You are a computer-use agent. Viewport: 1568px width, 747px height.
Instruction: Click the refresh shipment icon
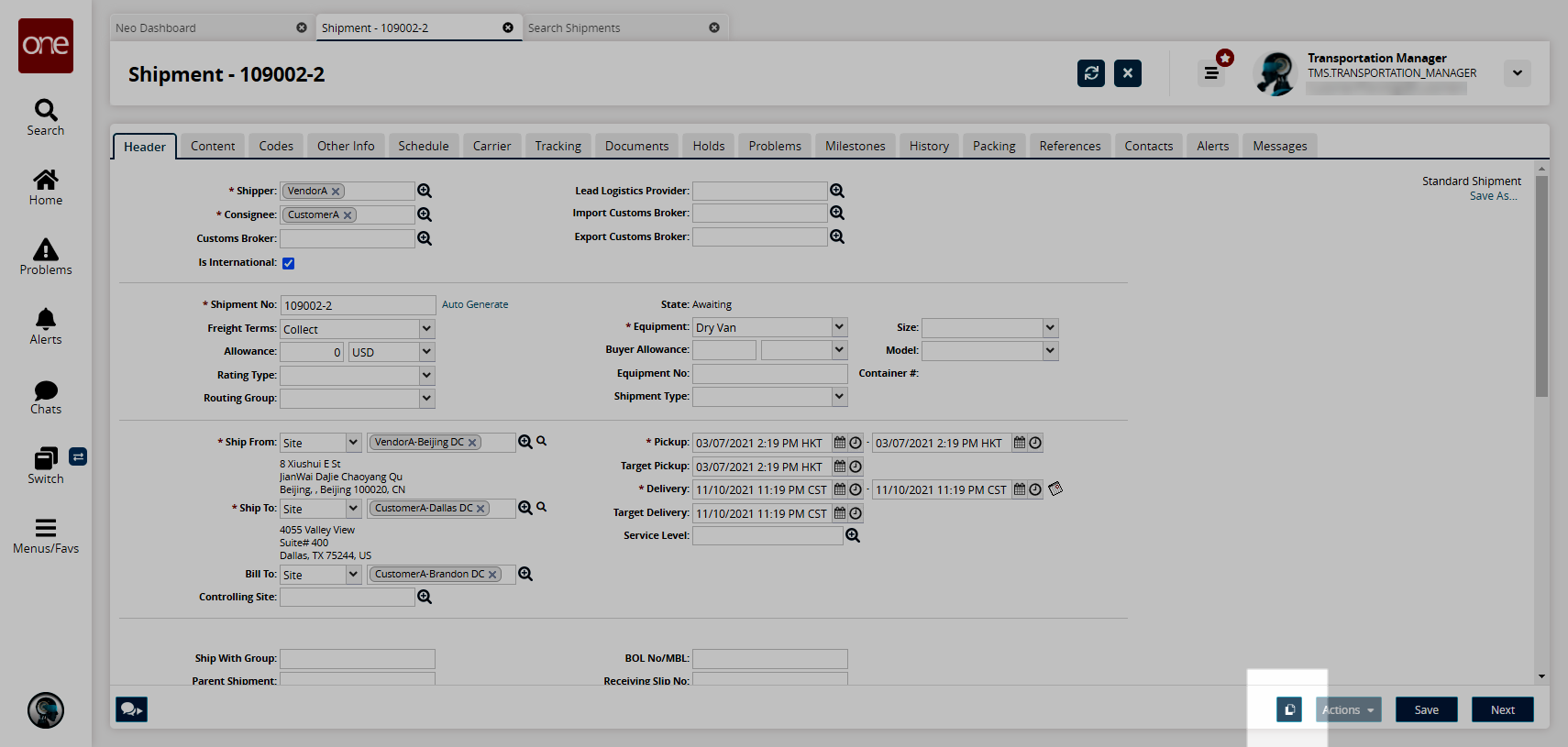[x=1090, y=73]
